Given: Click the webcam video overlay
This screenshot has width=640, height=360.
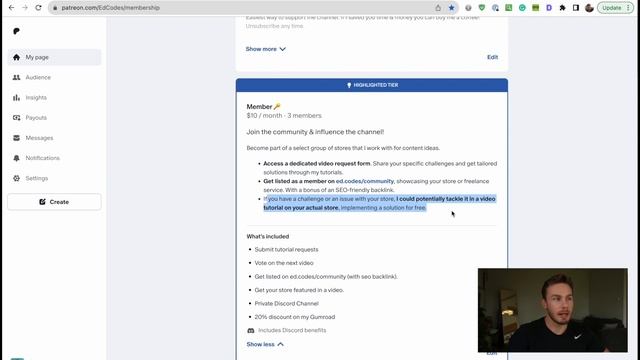Looking at the screenshot, I should [x=553, y=310].
